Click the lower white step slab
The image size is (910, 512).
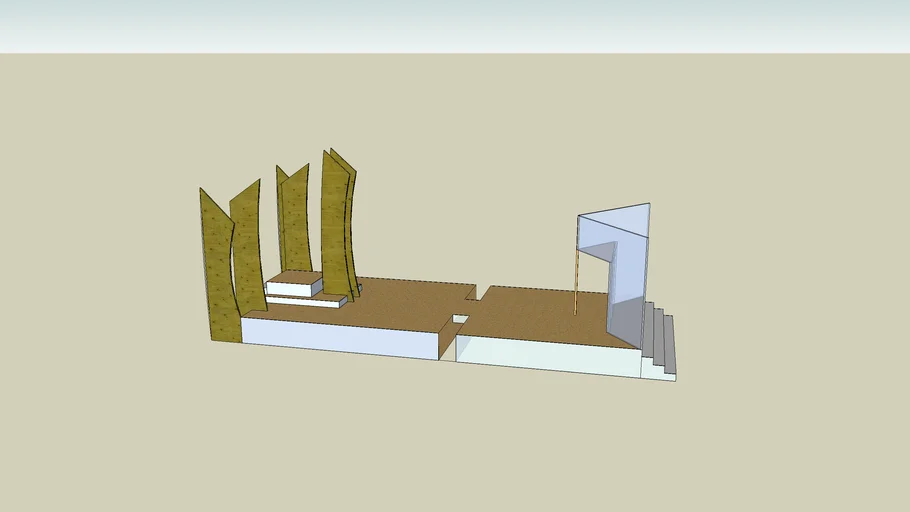tap(306, 300)
